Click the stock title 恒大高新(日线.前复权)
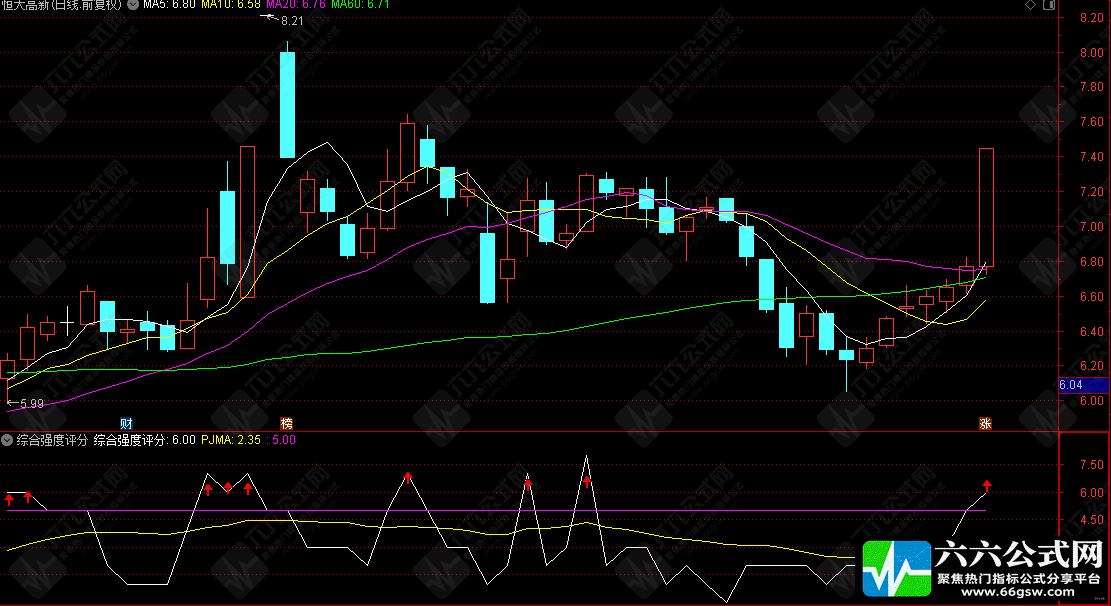The width and height of the screenshot is (1111, 606). tap(62, 4)
